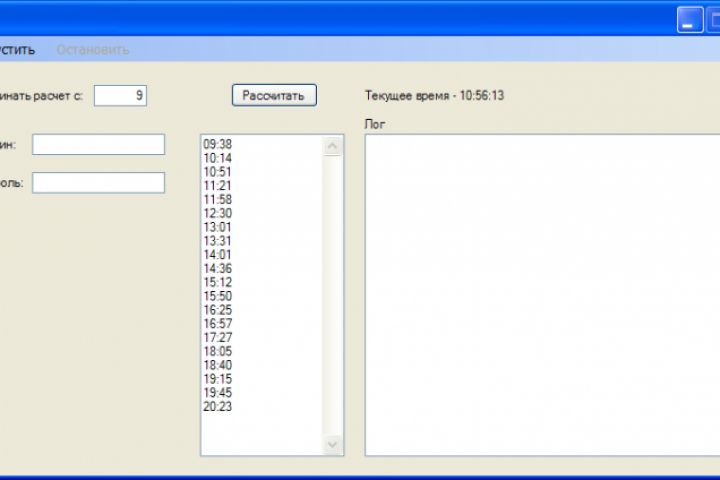Select the 20:23 list entry
The height and width of the screenshot is (480, 720).
click(218, 406)
